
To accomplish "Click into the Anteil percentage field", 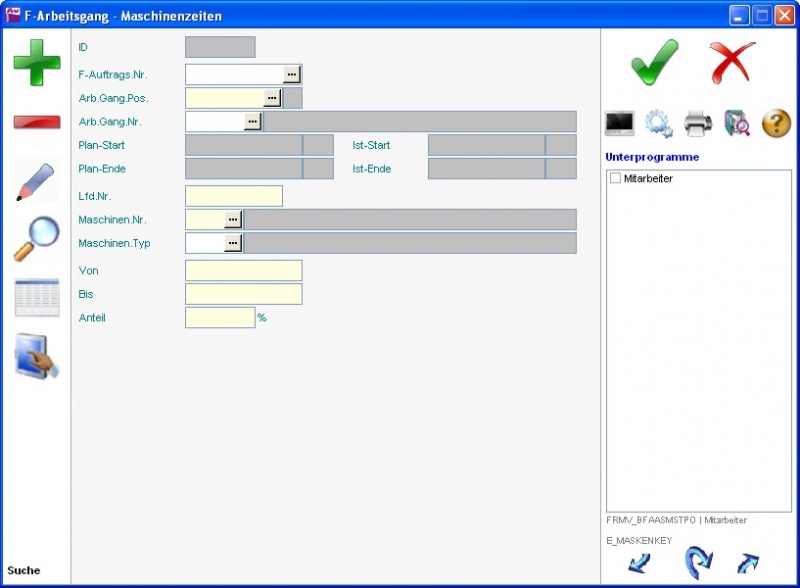I will (220, 318).
